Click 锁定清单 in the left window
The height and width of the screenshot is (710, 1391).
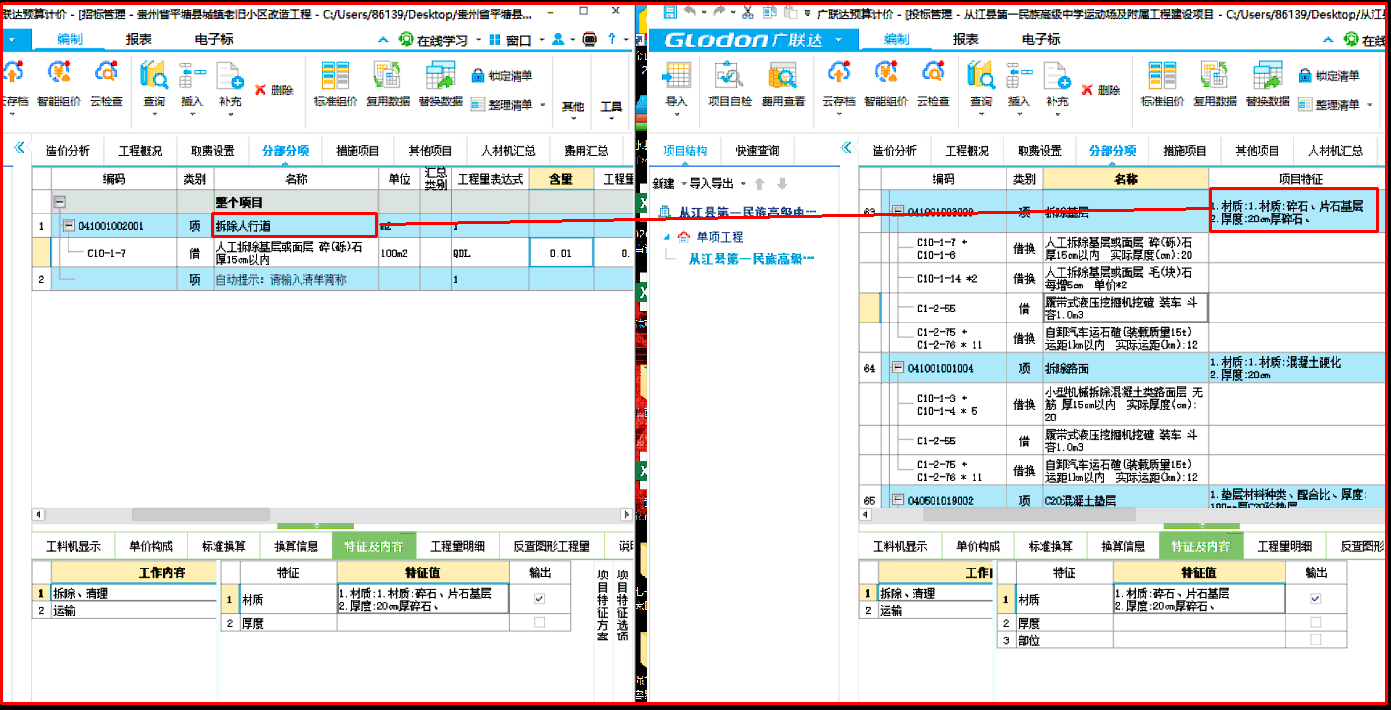pyautogui.click(x=503, y=75)
